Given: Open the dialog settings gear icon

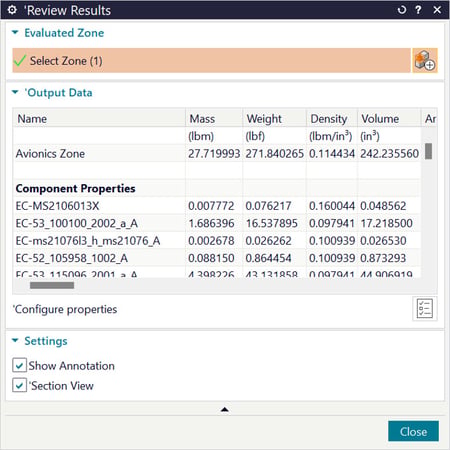Looking at the screenshot, I should pyautogui.click(x=12, y=10).
